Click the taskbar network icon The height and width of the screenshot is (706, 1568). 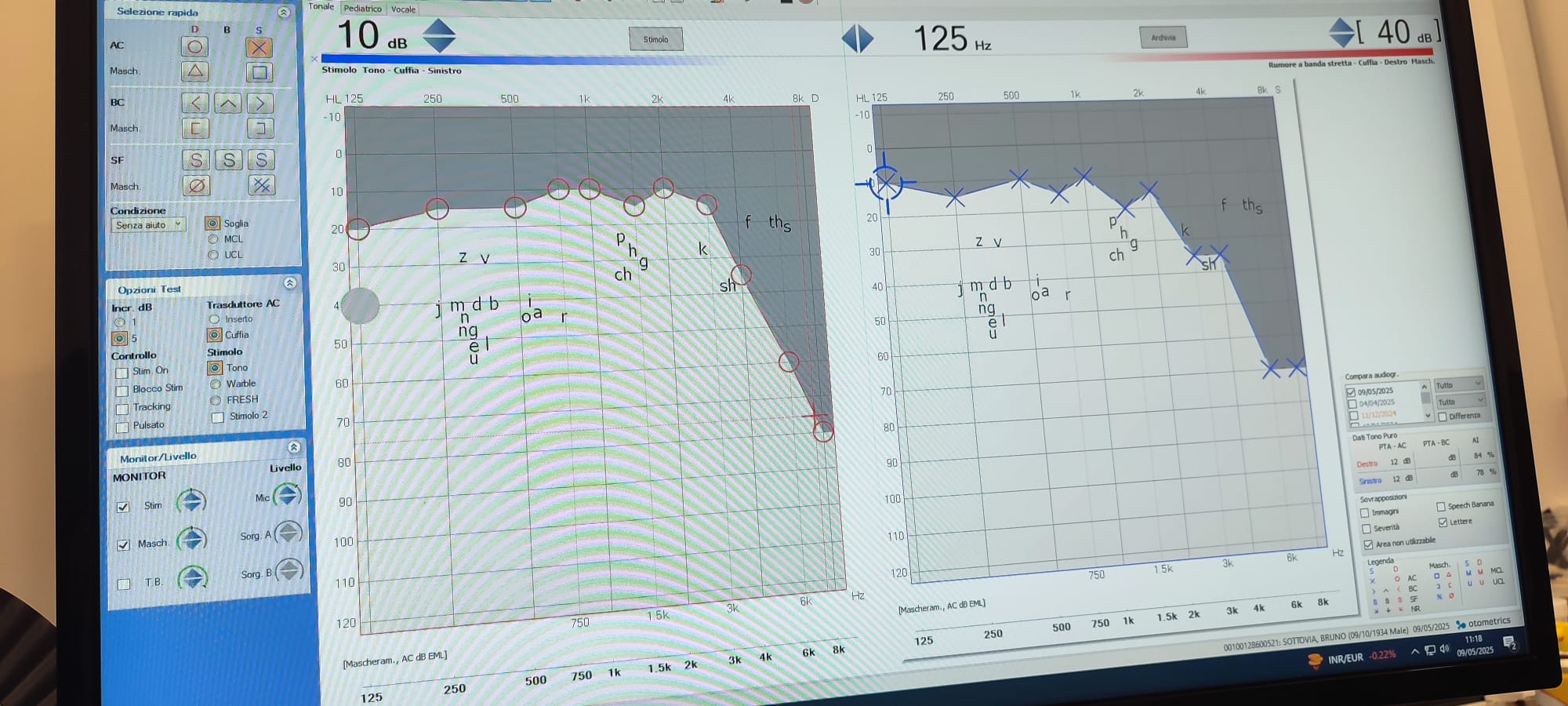pos(1429,650)
